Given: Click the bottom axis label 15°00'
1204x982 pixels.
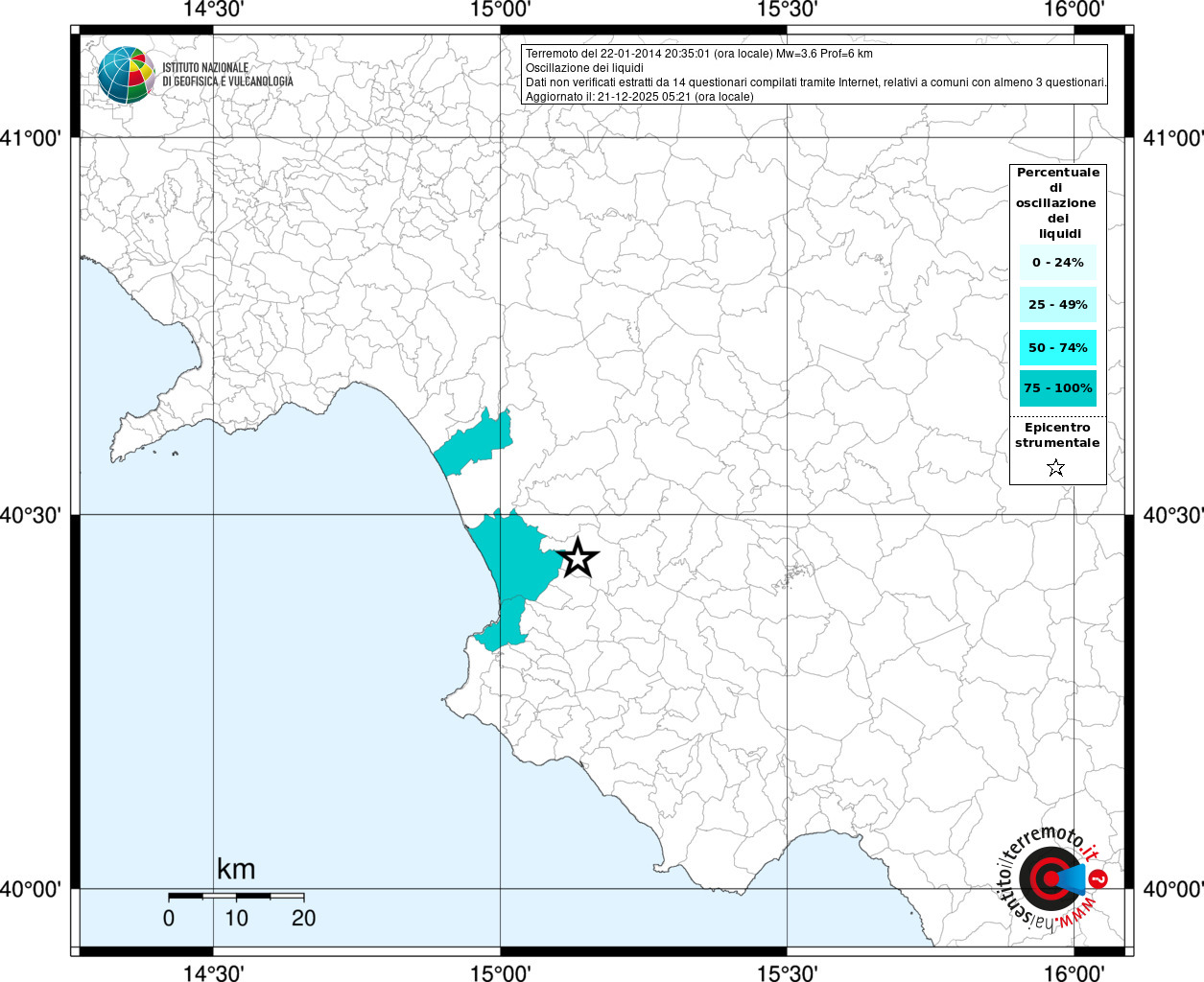Looking at the screenshot, I should point(500,972).
